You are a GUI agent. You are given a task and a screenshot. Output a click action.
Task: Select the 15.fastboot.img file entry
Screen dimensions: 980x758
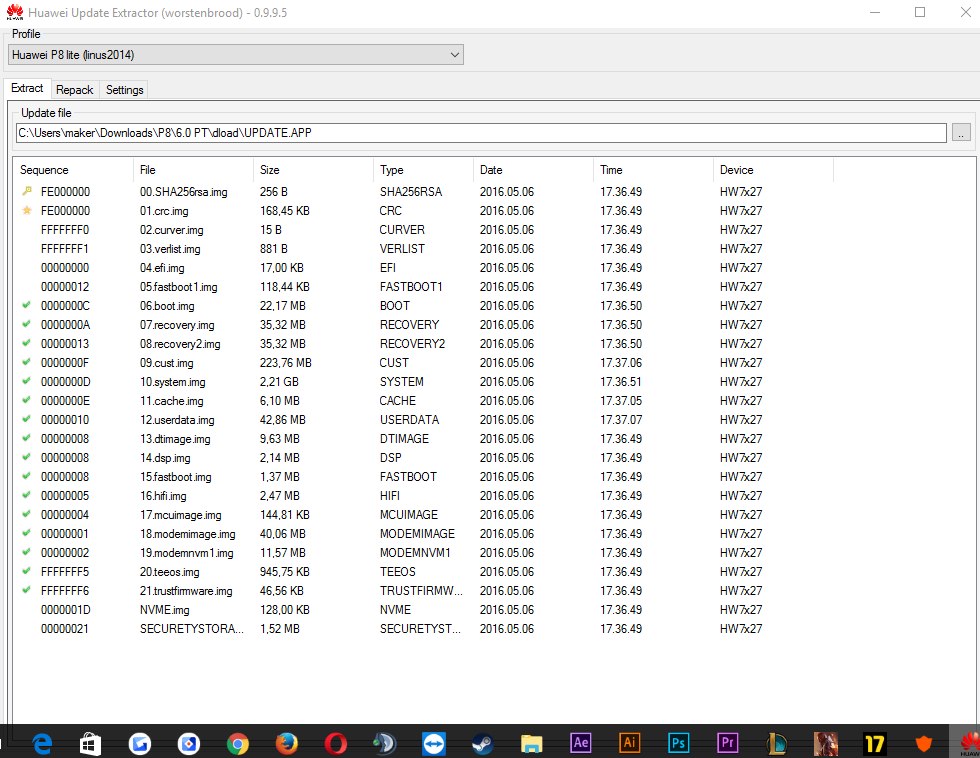[x=176, y=477]
